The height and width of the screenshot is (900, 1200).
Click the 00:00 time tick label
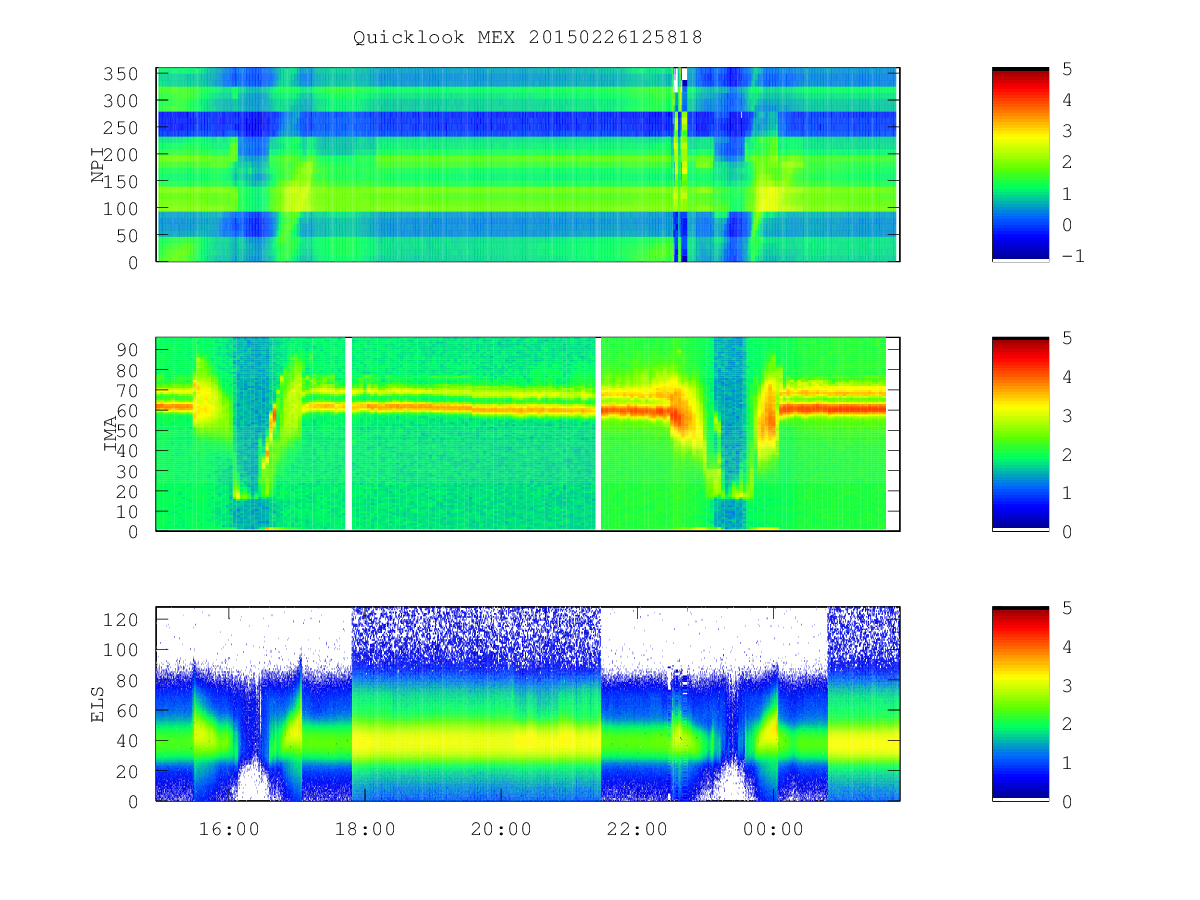(x=774, y=829)
